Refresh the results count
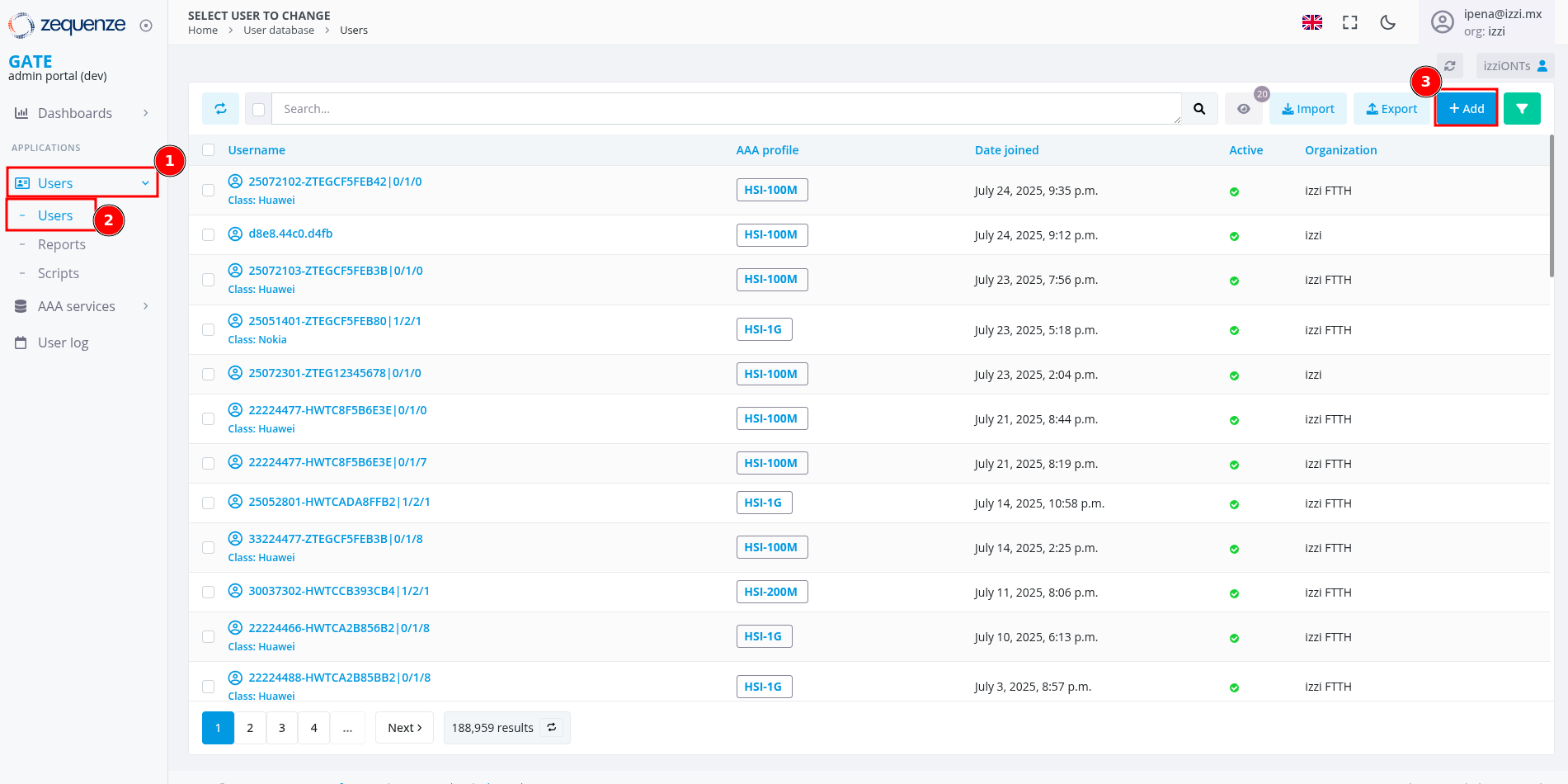Viewport: 1568px width, 784px height. point(552,728)
